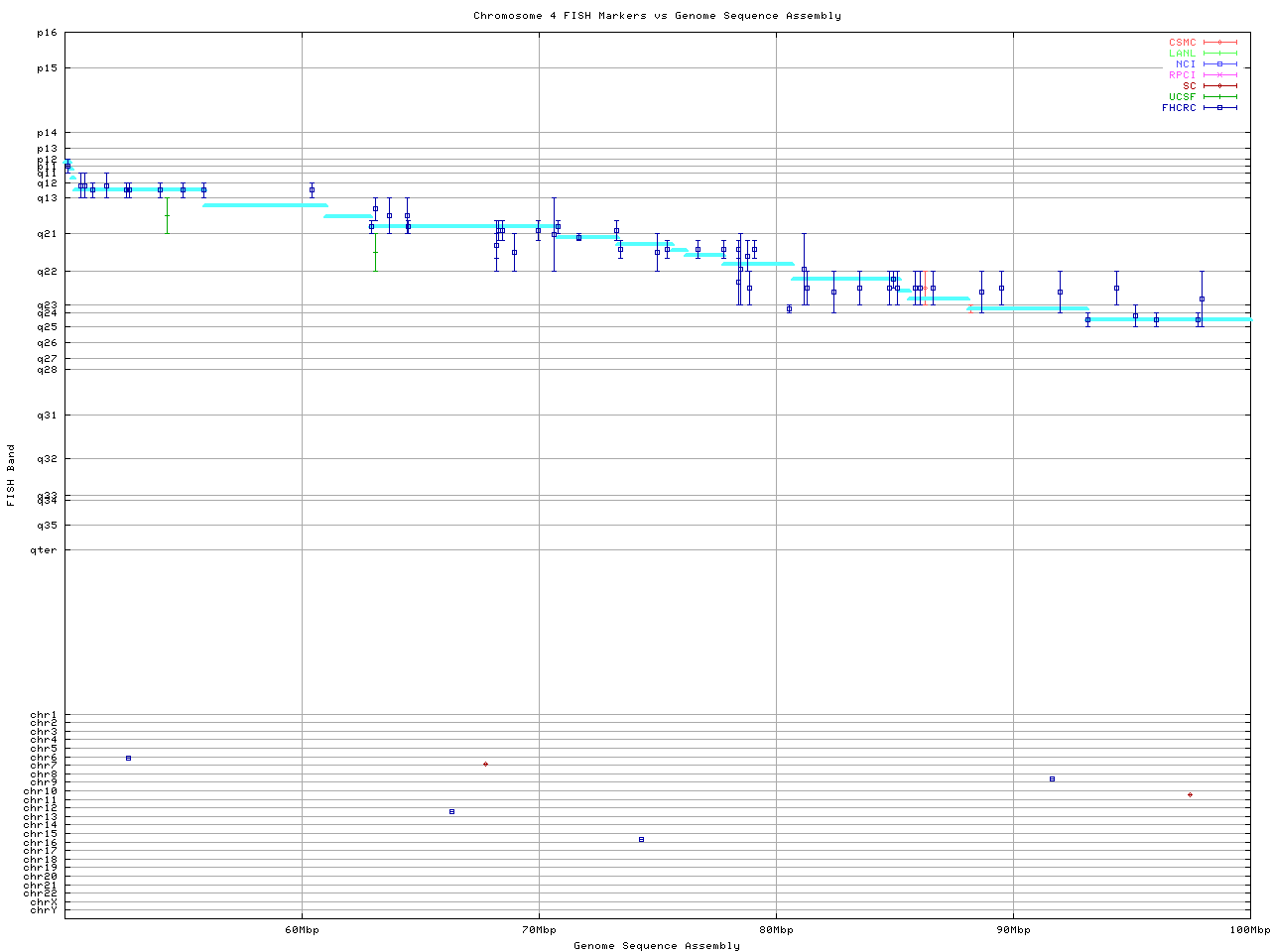1270x952 pixels.
Task: Click the RPCI legend label
Action: click(1182, 74)
